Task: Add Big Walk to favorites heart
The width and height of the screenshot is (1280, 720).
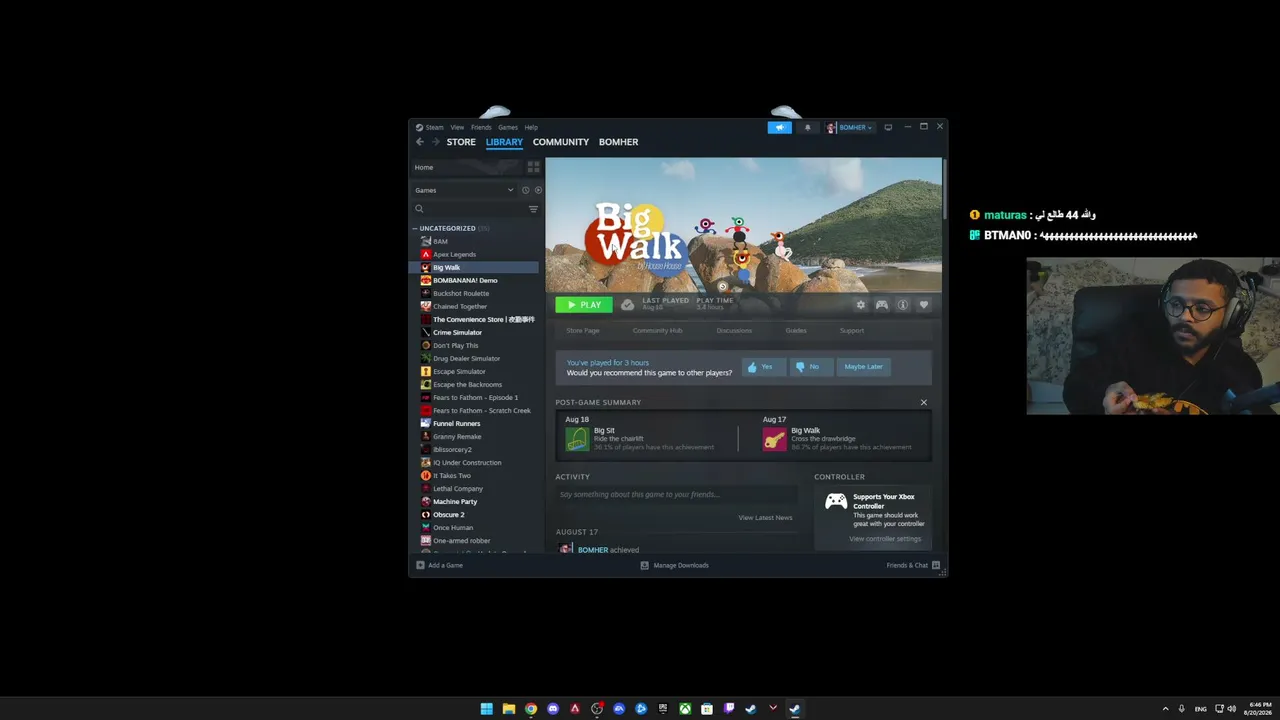Action: tap(923, 305)
